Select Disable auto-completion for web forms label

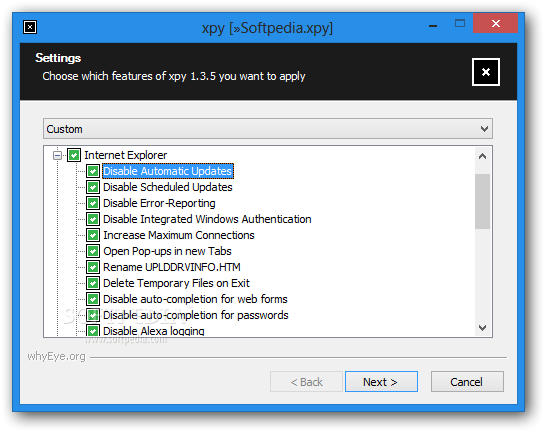coord(195,299)
